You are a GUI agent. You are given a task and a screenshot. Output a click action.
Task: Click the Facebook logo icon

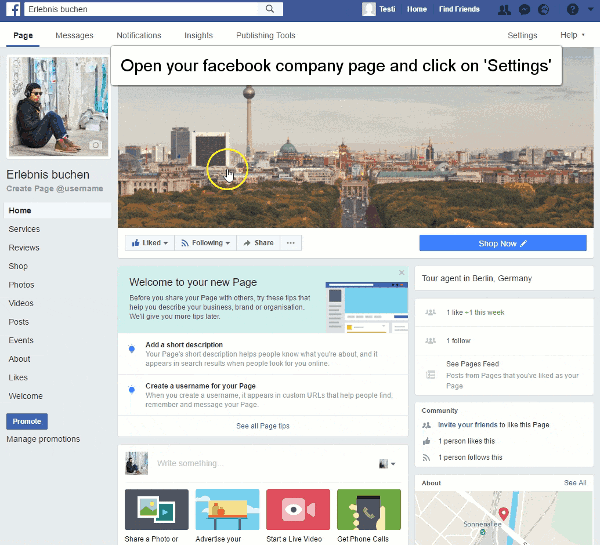tap(13, 9)
